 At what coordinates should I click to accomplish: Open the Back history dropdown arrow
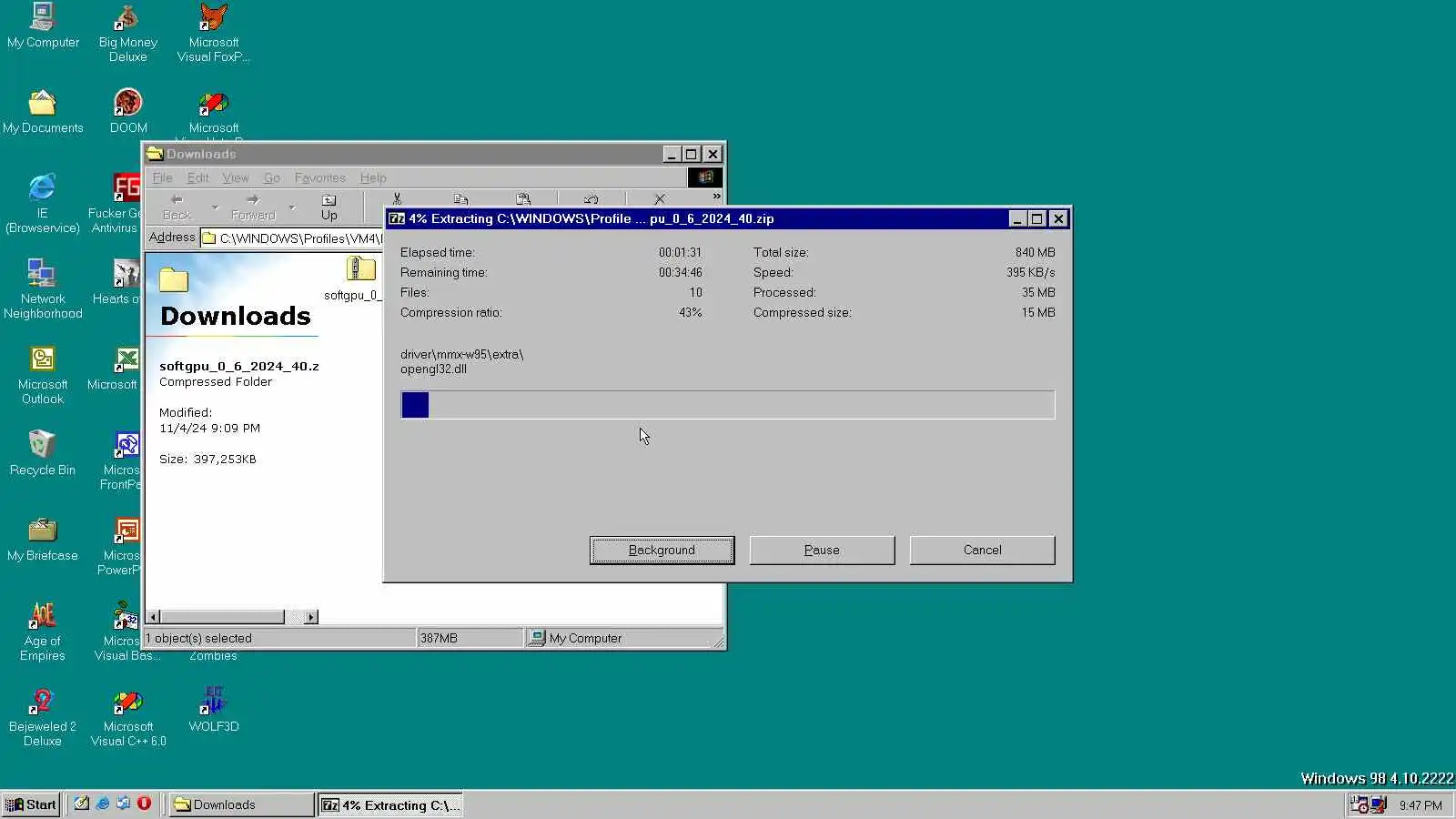click(215, 207)
